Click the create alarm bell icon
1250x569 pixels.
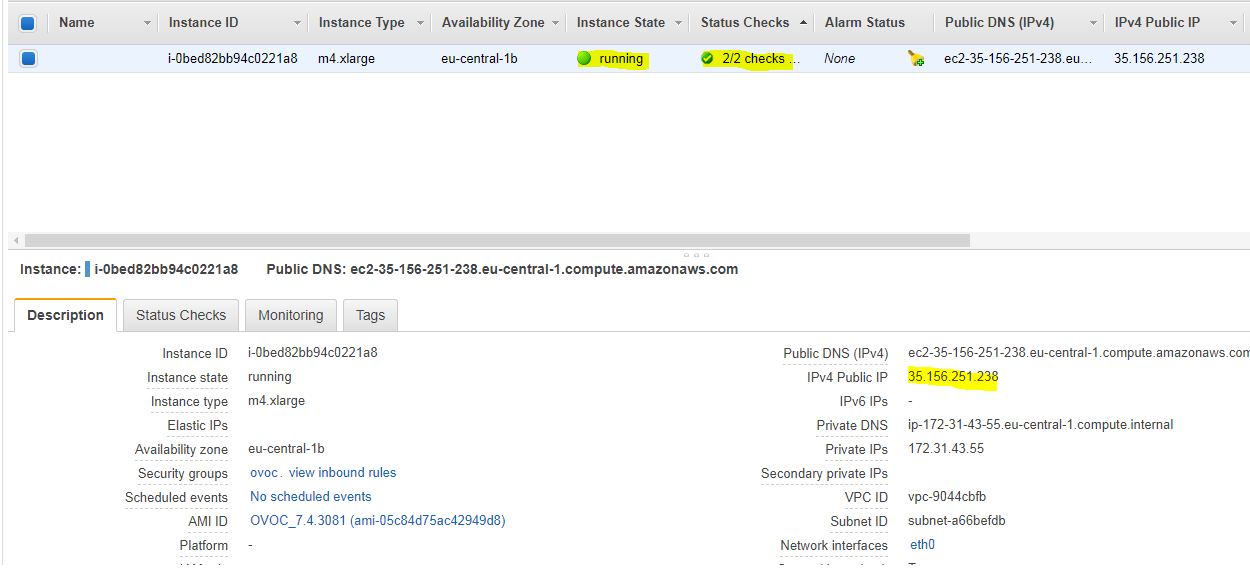pyautogui.click(x=915, y=59)
